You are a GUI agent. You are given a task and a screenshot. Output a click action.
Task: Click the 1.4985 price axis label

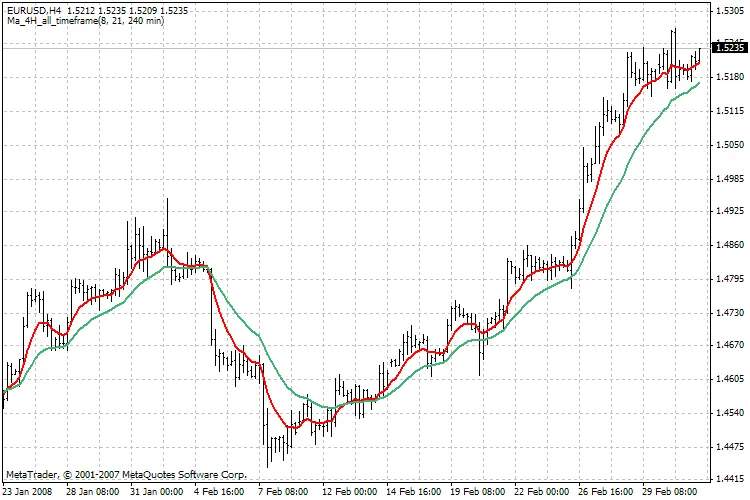(x=730, y=178)
